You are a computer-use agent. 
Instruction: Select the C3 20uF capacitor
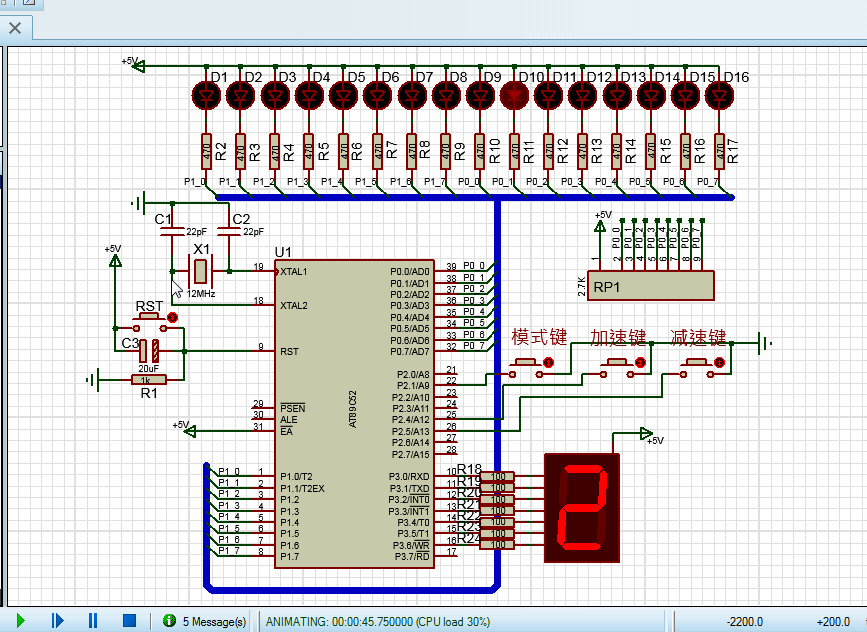click(x=149, y=351)
